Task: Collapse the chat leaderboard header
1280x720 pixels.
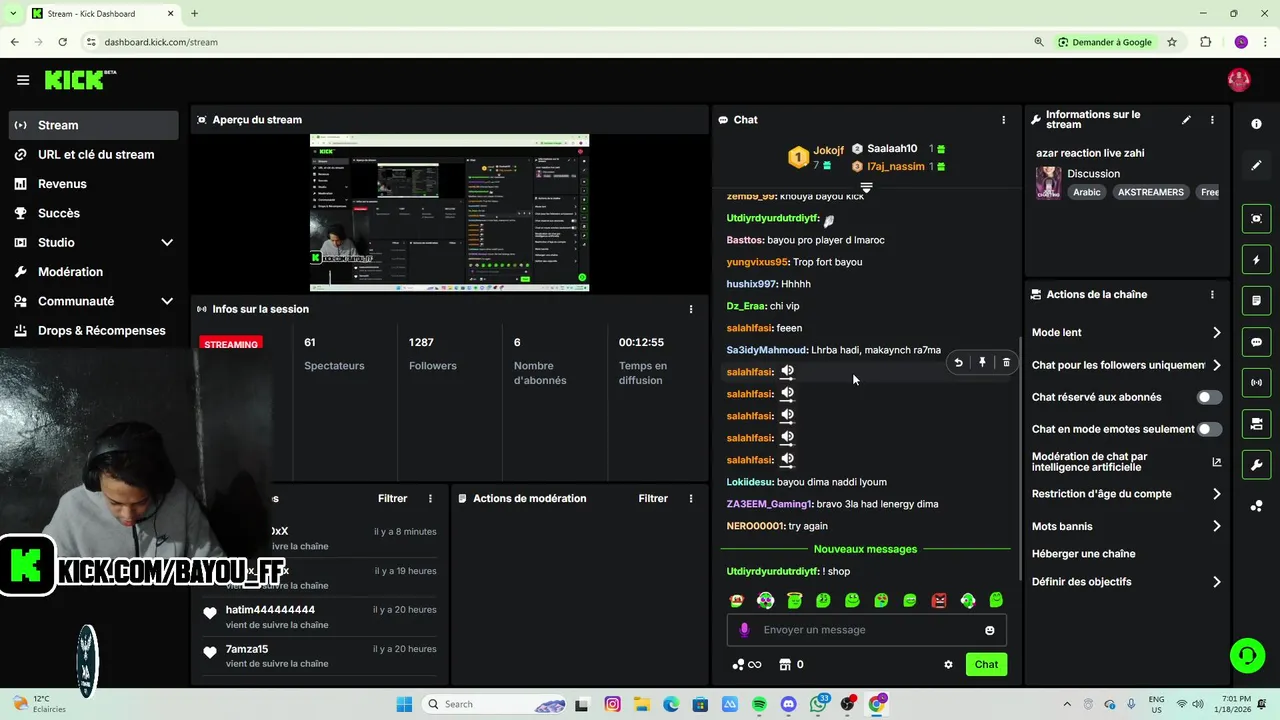Action: (x=867, y=187)
